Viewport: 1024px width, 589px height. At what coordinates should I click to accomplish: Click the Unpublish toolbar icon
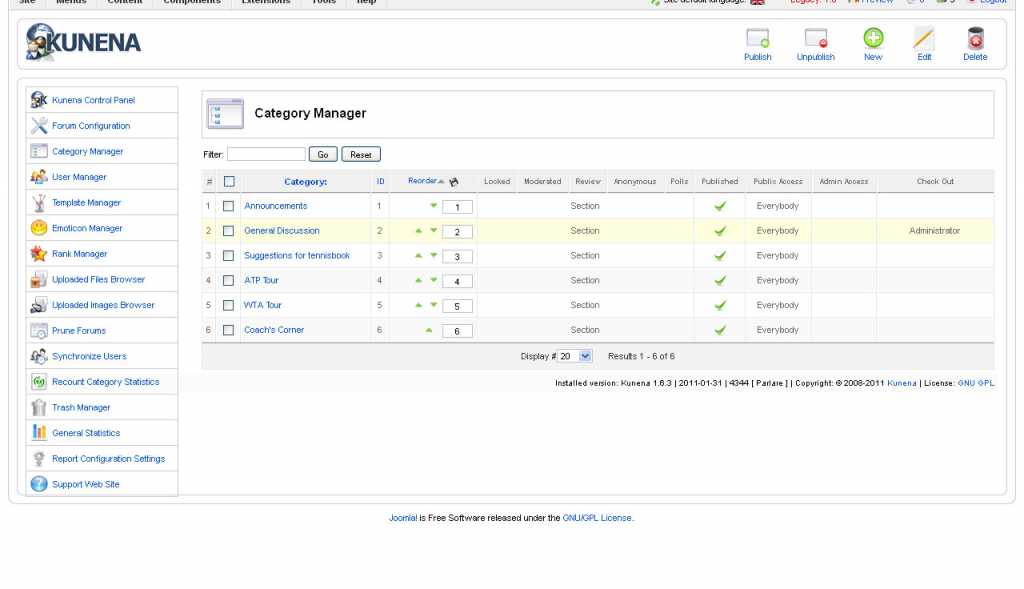815,39
